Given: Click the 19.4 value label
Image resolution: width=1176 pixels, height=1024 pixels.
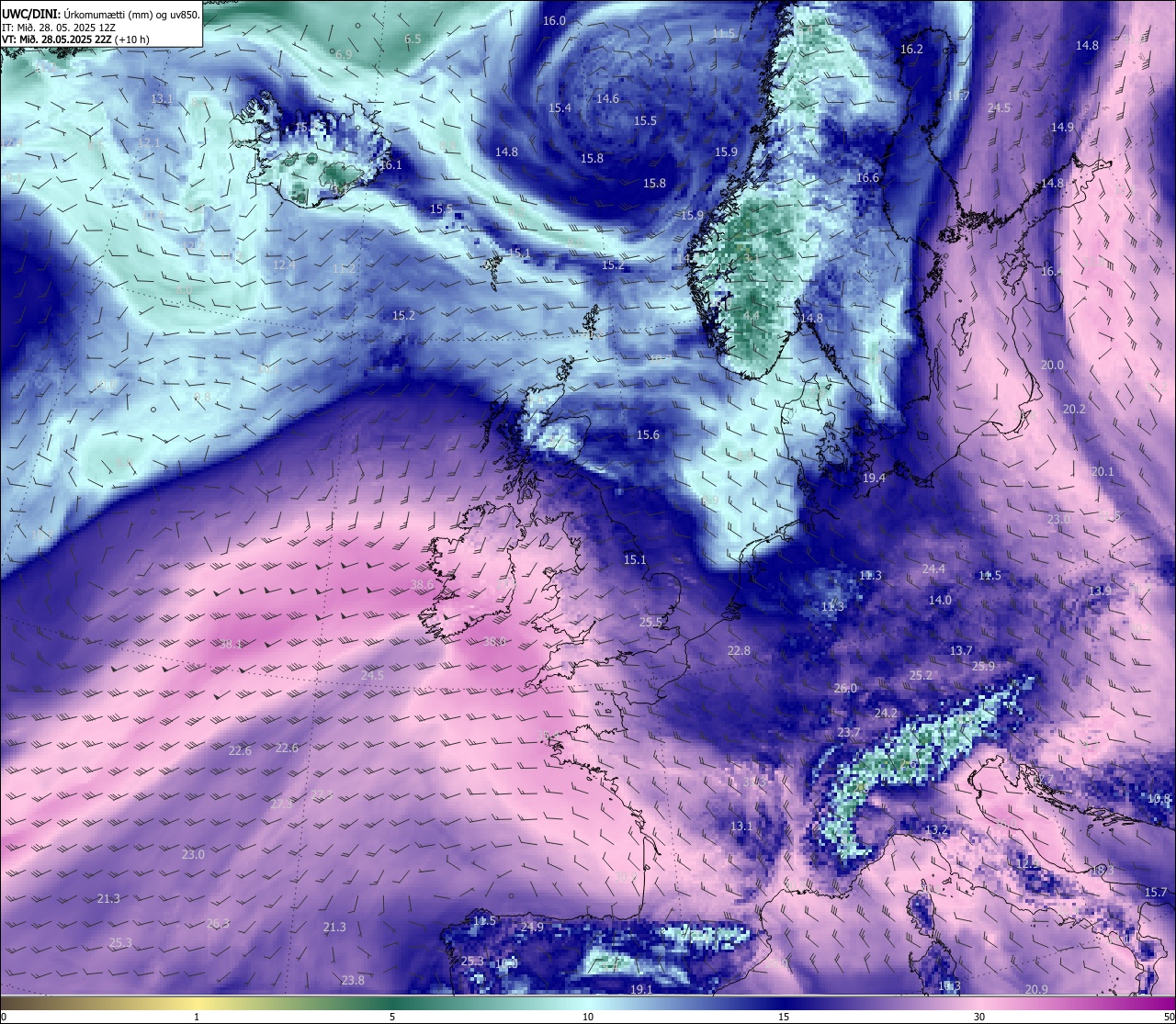Looking at the screenshot, I should click(874, 478).
